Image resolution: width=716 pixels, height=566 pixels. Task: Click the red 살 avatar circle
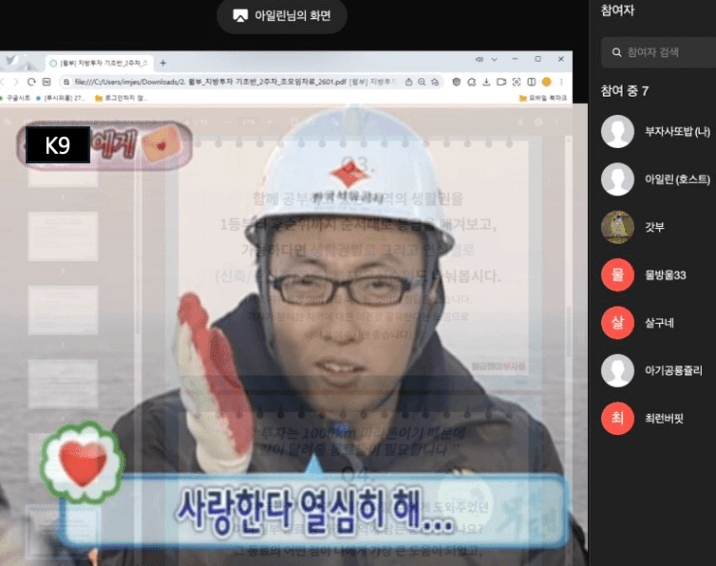pyautogui.click(x=617, y=323)
